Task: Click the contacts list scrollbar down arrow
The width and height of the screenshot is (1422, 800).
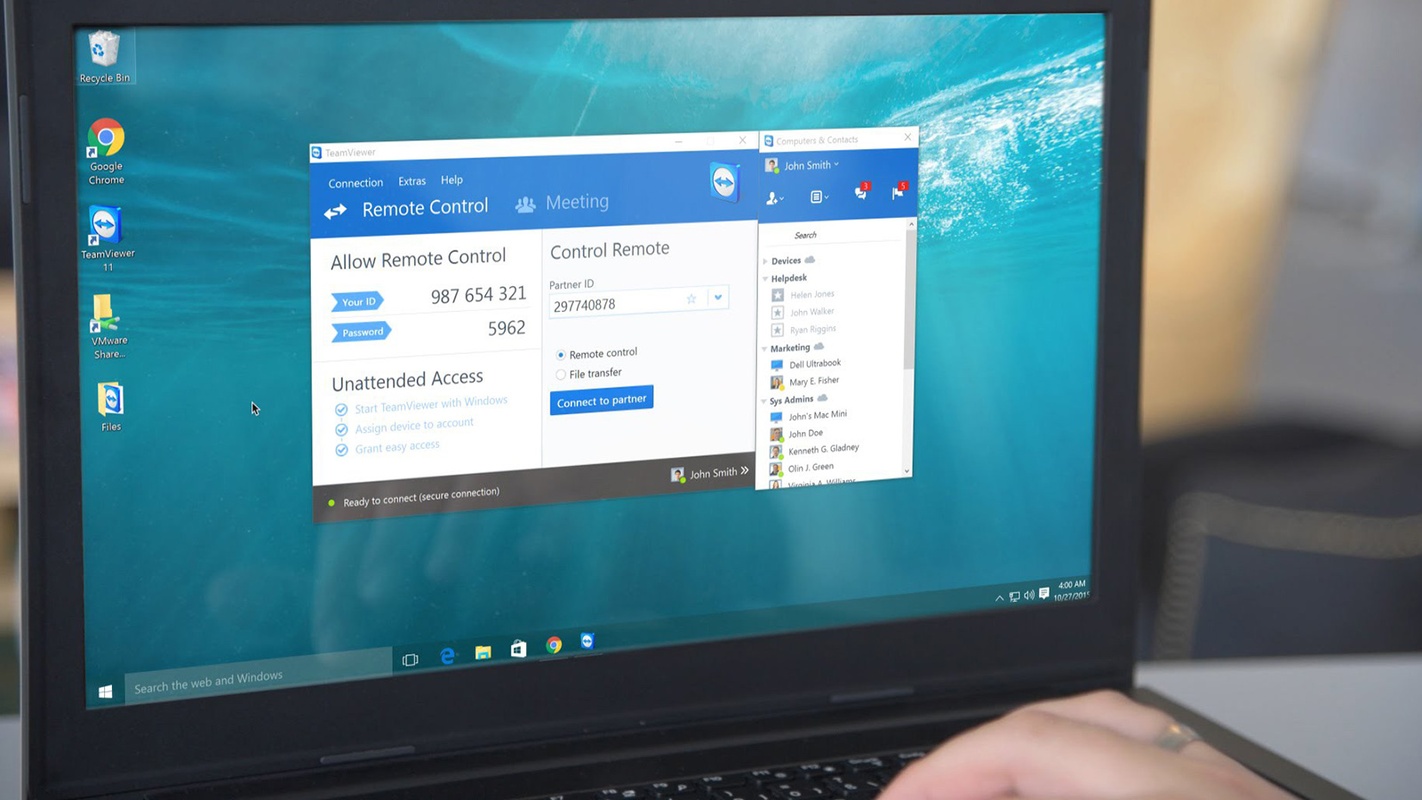Action: click(907, 471)
